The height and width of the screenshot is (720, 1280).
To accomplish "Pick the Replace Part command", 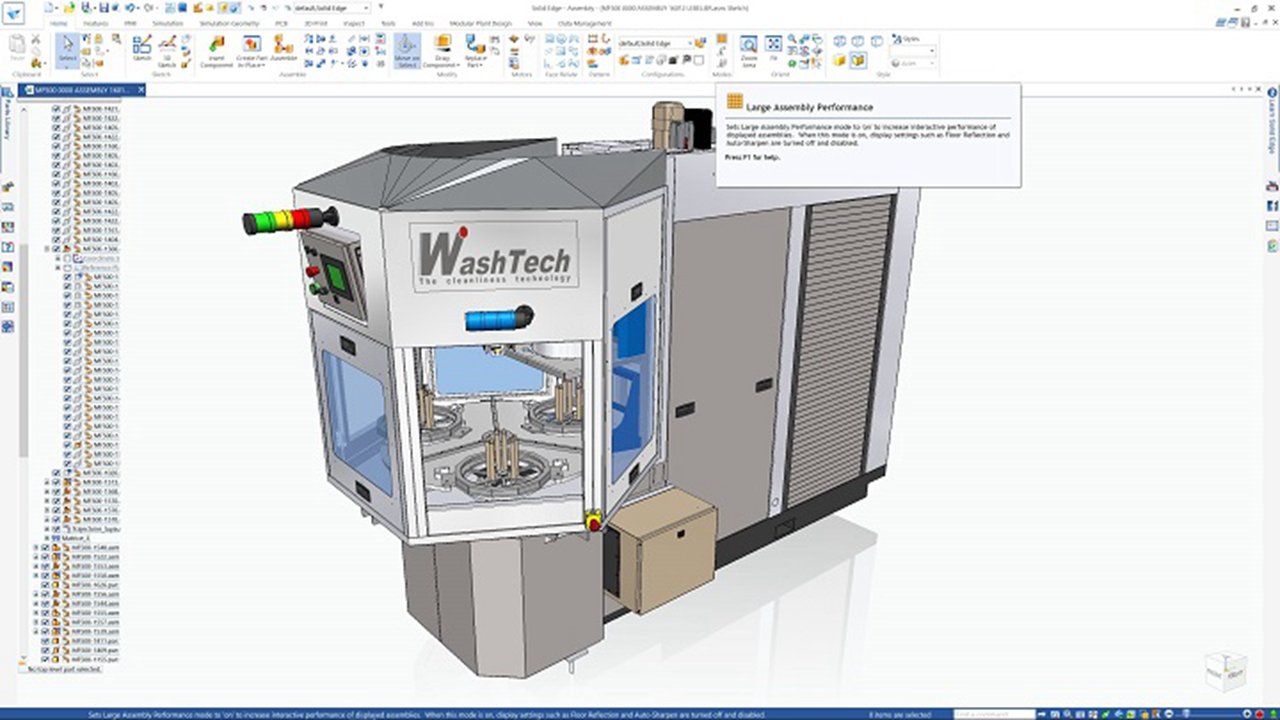I will [476, 50].
